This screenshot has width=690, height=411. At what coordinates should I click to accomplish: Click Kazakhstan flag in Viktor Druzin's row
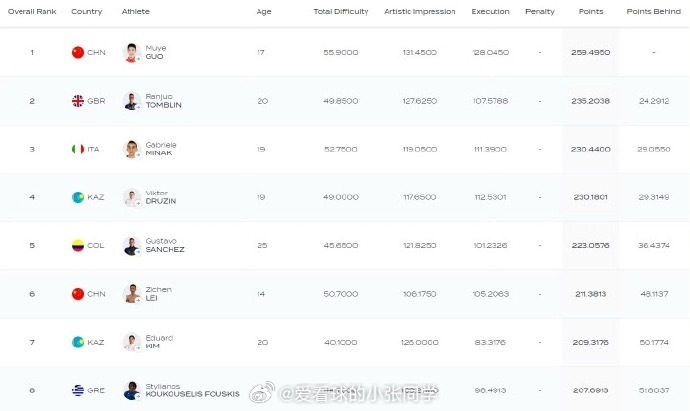(78, 197)
